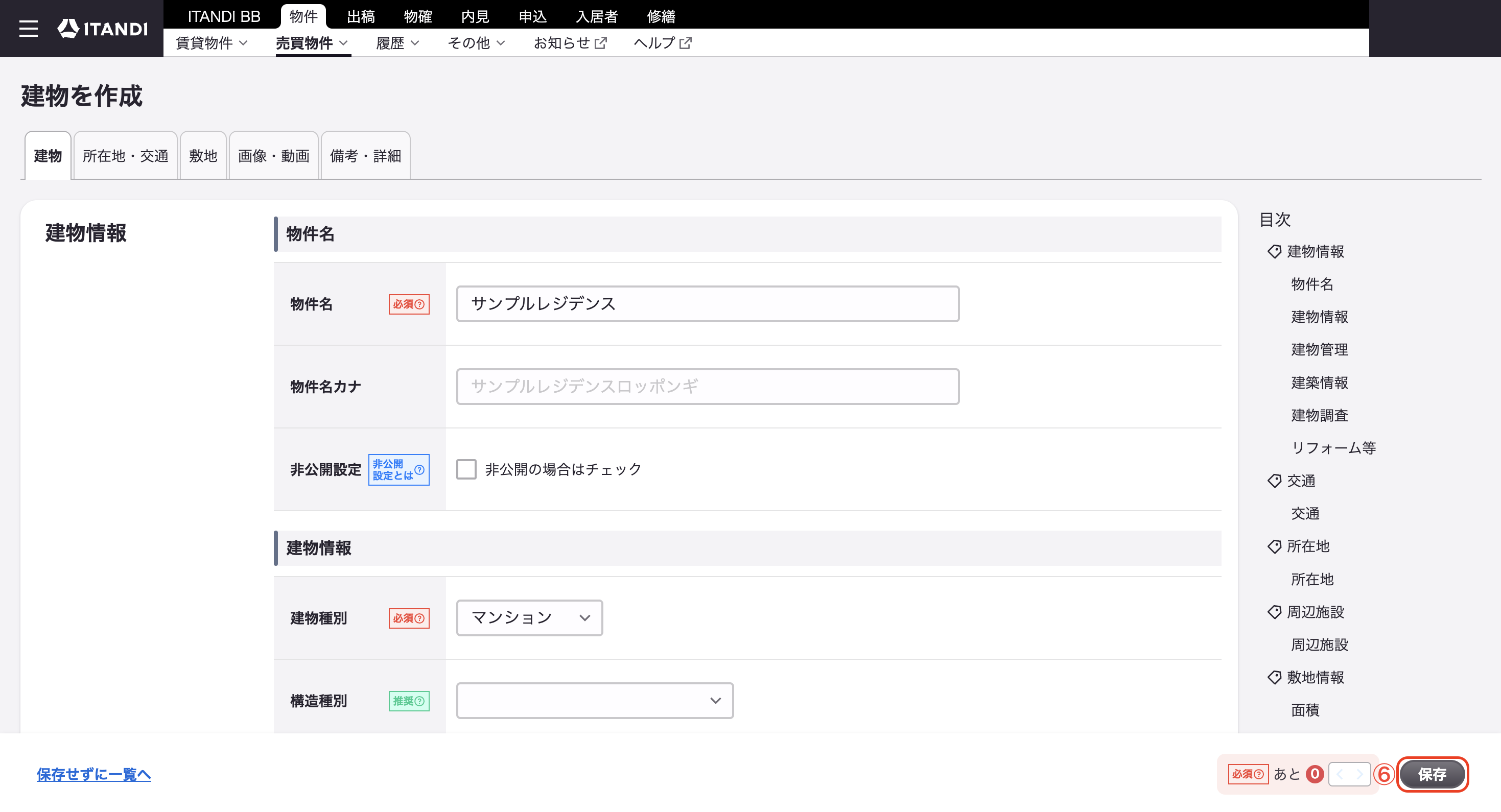Click remaining required count 0 badge
The height and width of the screenshot is (812, 1501).
[x=1315, y=774]
